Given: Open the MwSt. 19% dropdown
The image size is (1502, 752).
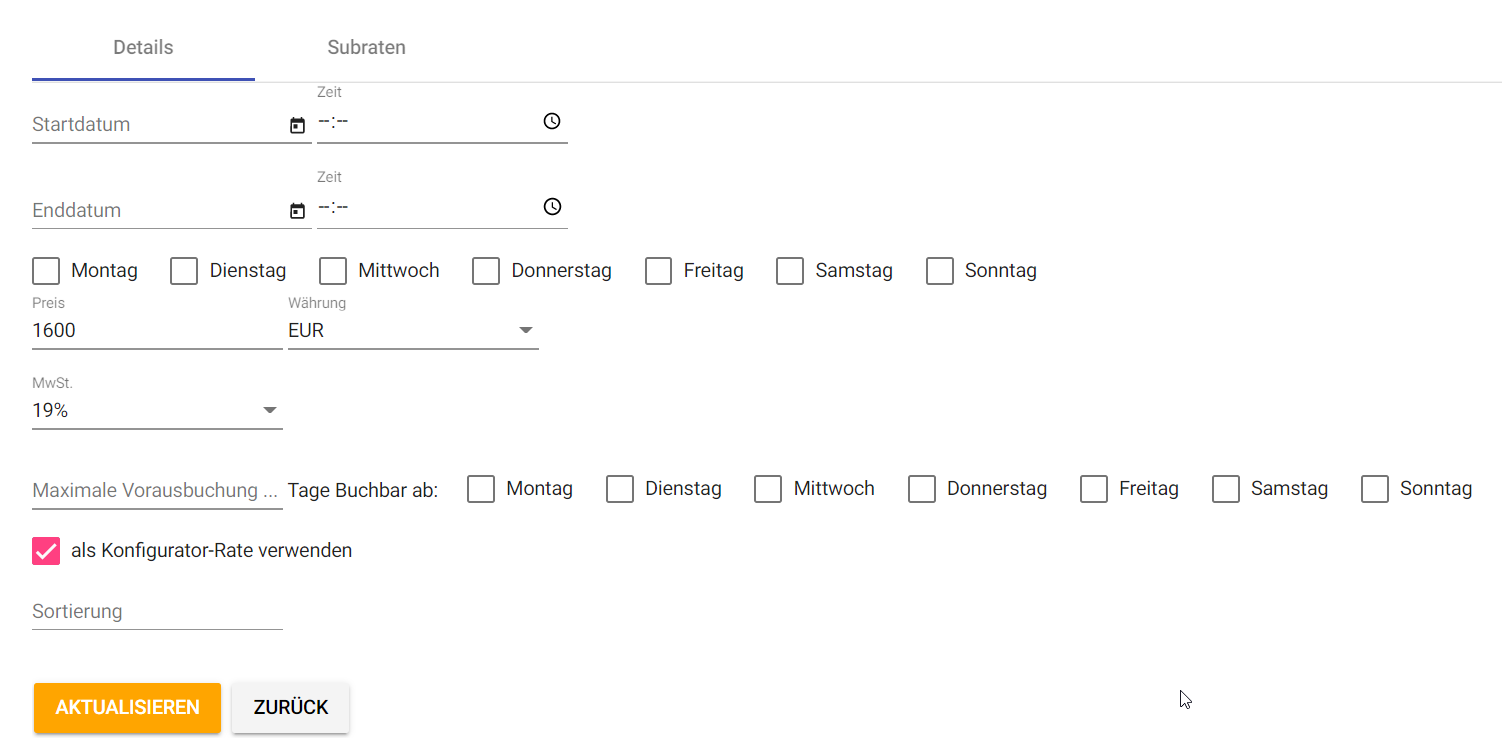Looking at the screenshot, I should point(157,410).
